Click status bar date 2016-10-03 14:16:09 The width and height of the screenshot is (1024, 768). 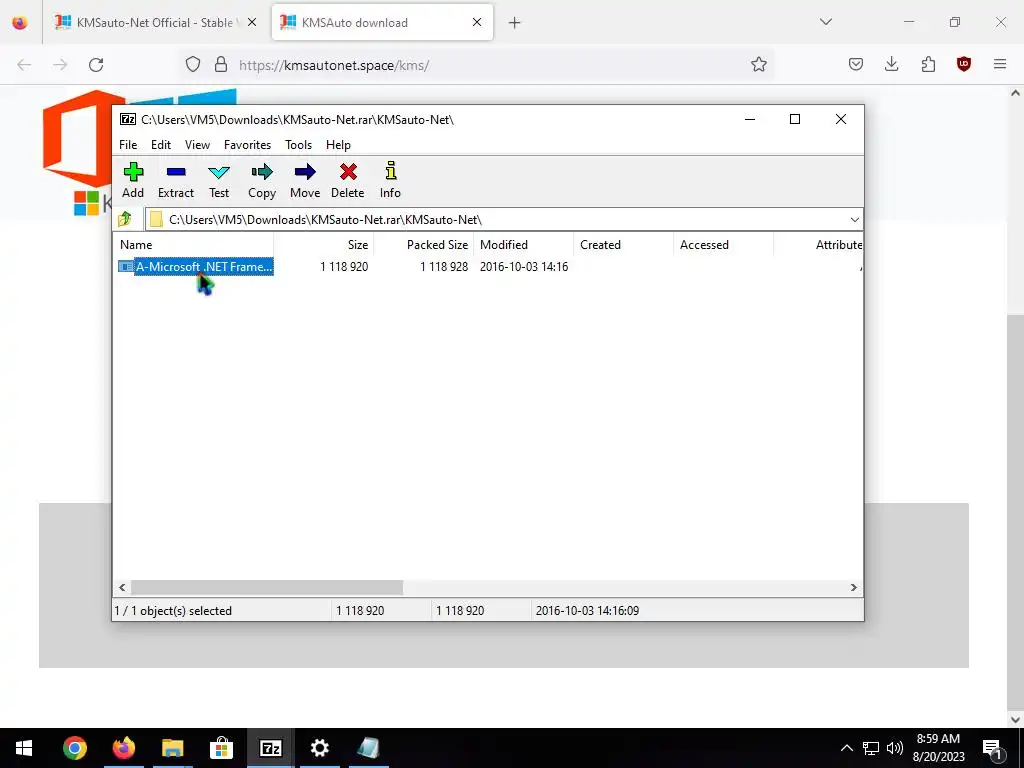click(x=587, y=611)
